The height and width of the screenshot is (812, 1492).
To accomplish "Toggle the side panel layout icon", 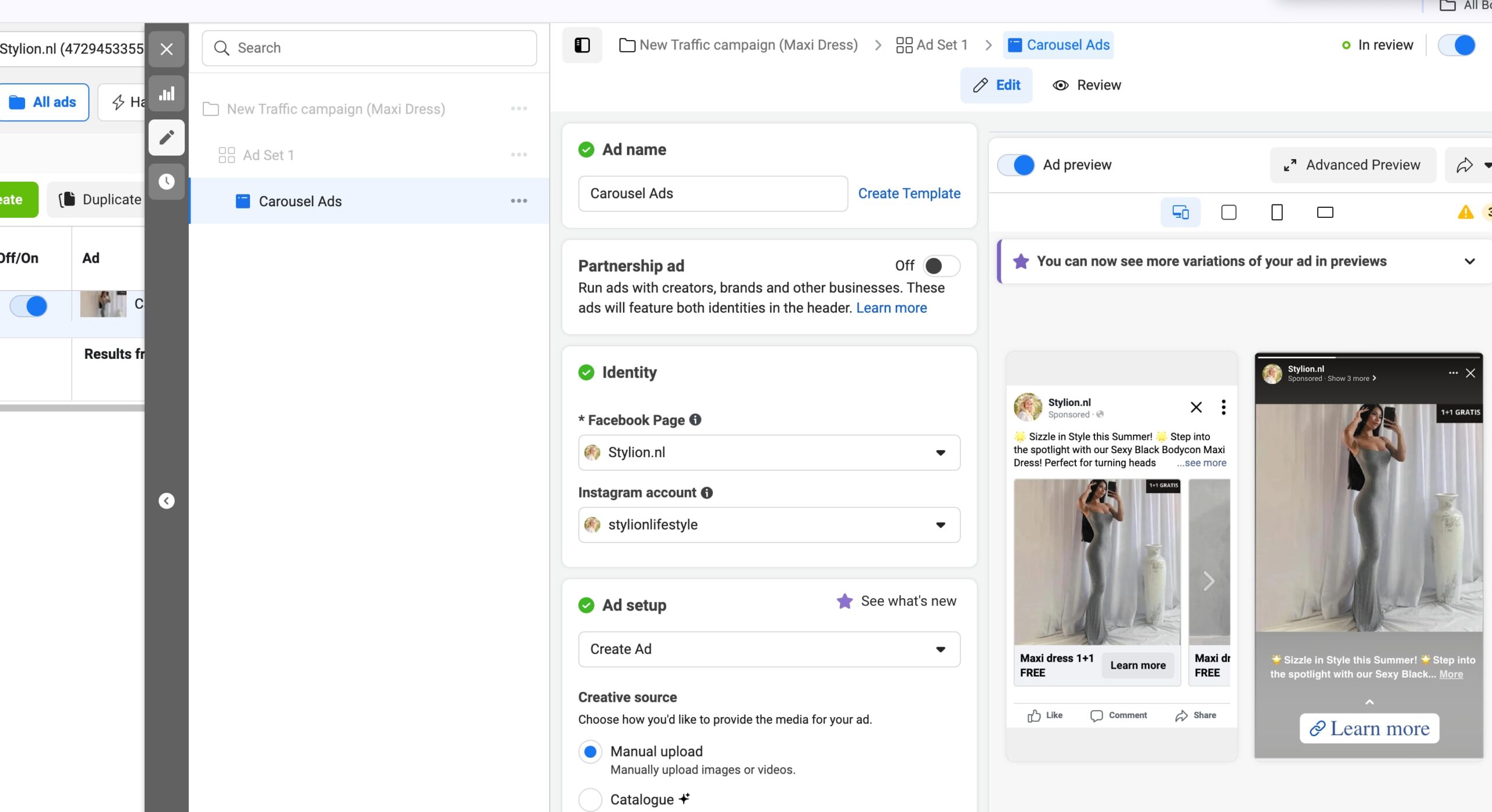I will click(x=582, y=45).
